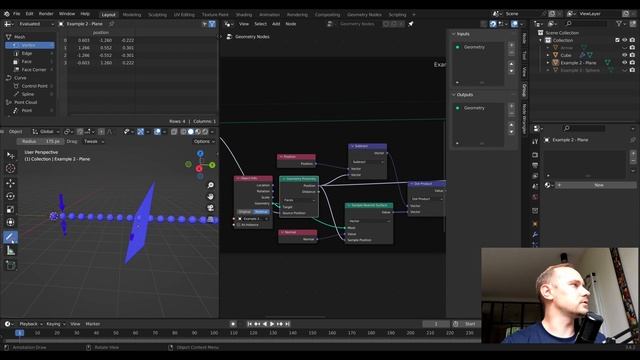
Task: Select the Rotate tool in viewport toolbar
Action: (x=11, y=196)
